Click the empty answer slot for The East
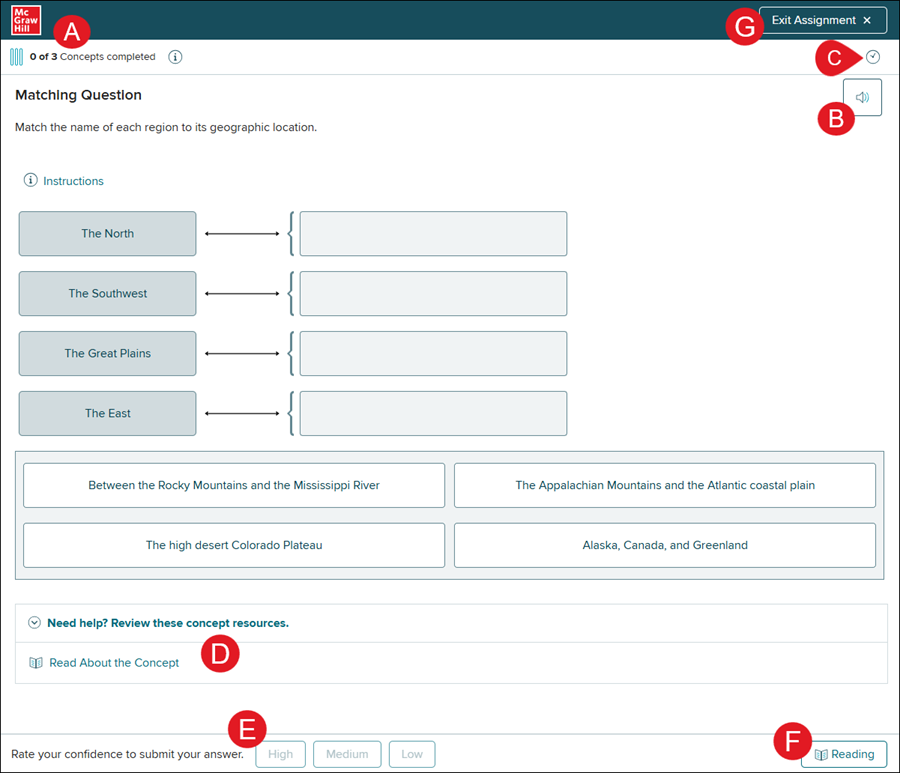This screenshot has height=773, width=900. pos(433,414)
